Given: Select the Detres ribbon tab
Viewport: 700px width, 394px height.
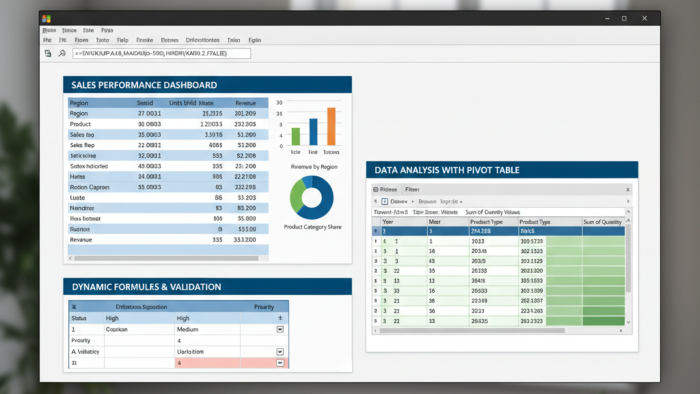Looking at the screenshot, I should point(170,40).
